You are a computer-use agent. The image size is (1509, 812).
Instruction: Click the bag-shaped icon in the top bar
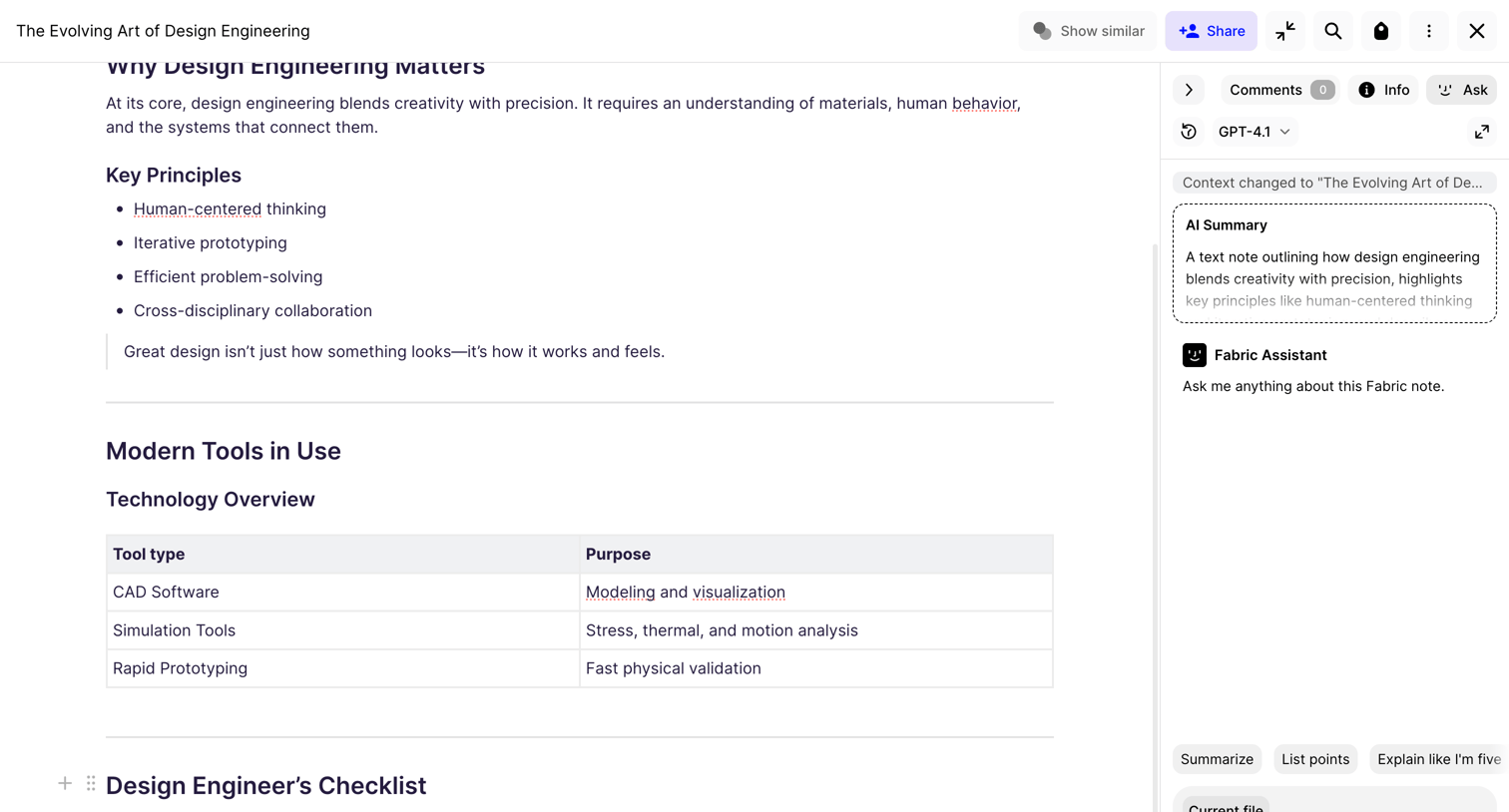point(1381,31)
